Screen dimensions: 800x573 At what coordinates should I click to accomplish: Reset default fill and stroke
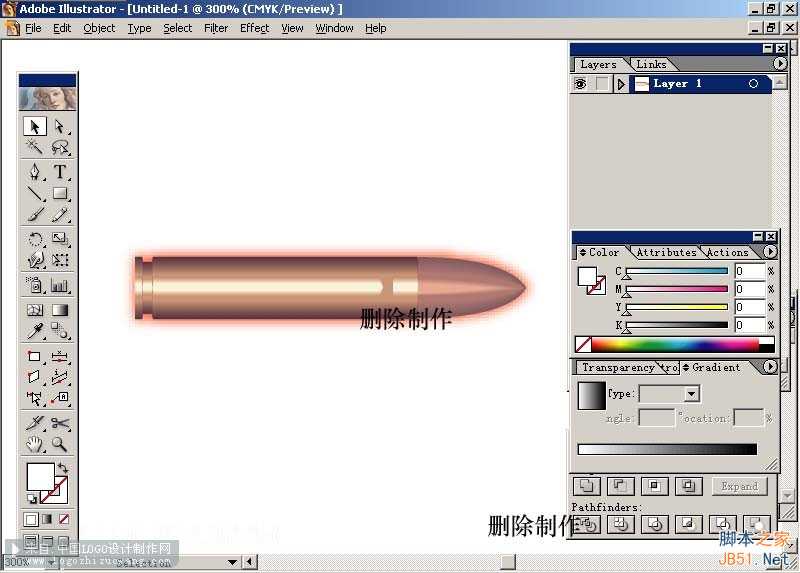click(32, 499)
